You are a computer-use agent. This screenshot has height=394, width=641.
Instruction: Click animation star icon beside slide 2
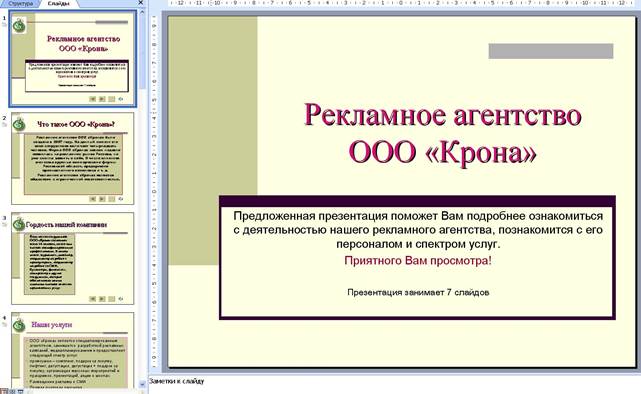point(4,125)
